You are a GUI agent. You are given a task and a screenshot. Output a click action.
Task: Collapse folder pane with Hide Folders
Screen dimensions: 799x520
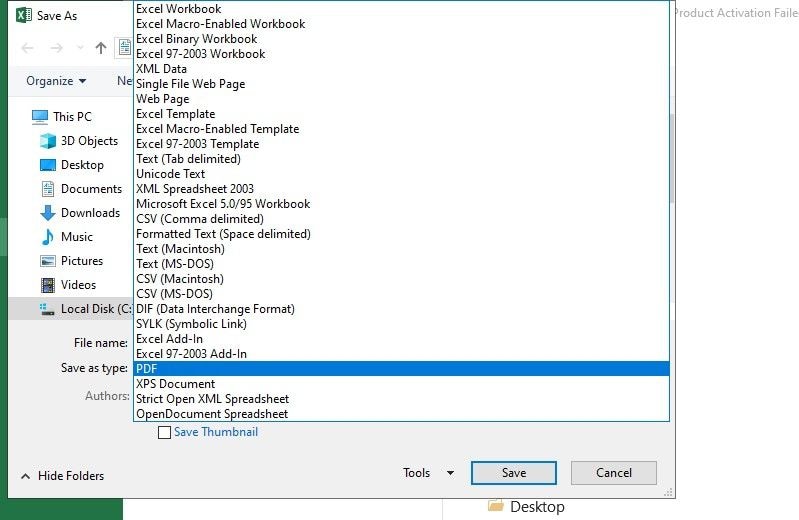(62, 476)
